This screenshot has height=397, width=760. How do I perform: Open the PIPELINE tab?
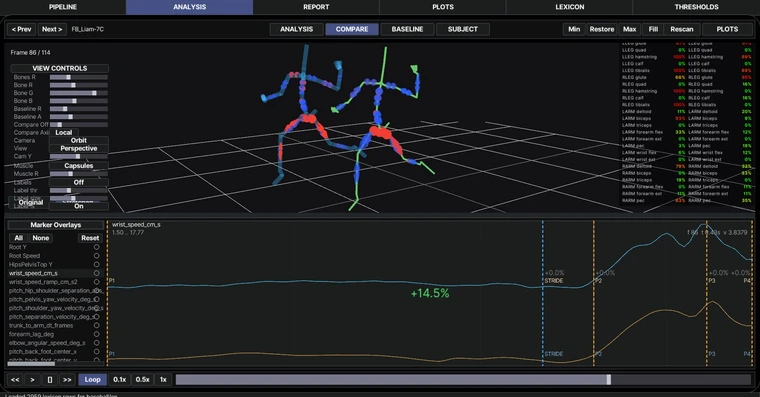[x=63, y=7]
